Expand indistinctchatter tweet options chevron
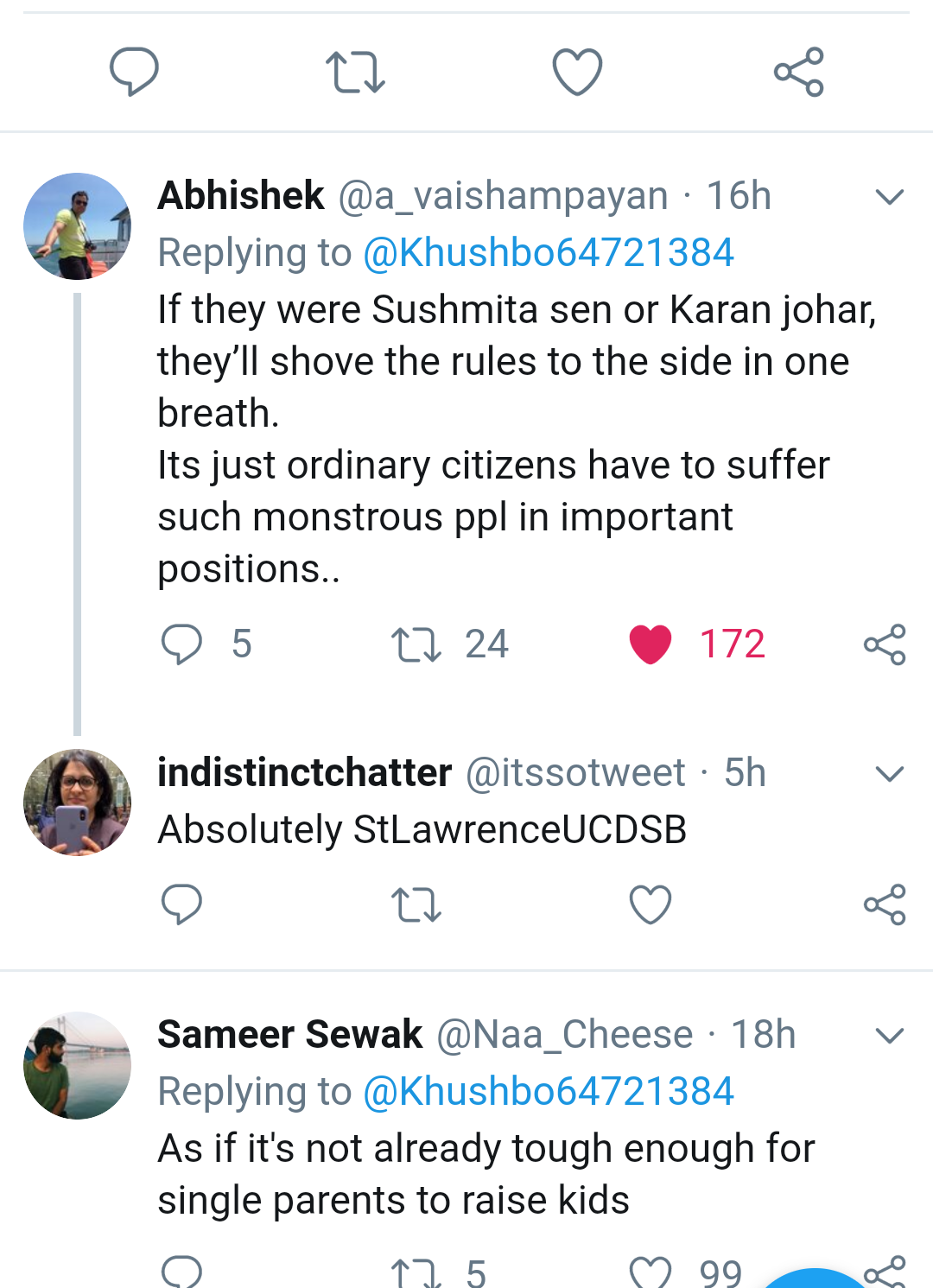The image size is (933, 1288). (x=889, y=773)
